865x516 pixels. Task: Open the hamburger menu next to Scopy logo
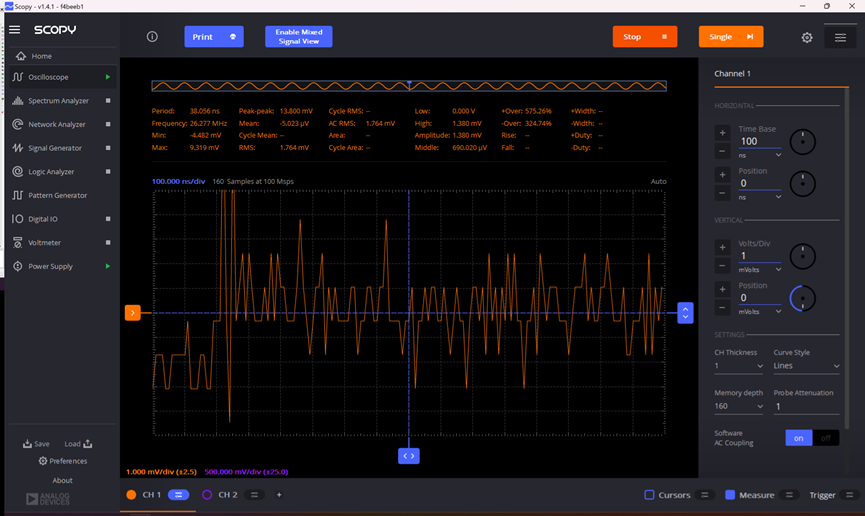(15, 30)
